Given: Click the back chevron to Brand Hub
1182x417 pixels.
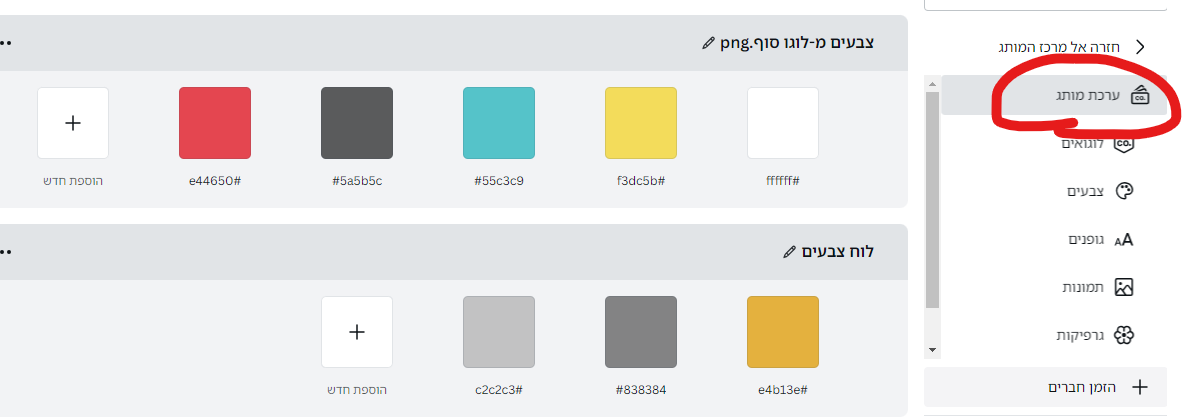Looking at the screenshot, I should click(x=1139, y=47).
